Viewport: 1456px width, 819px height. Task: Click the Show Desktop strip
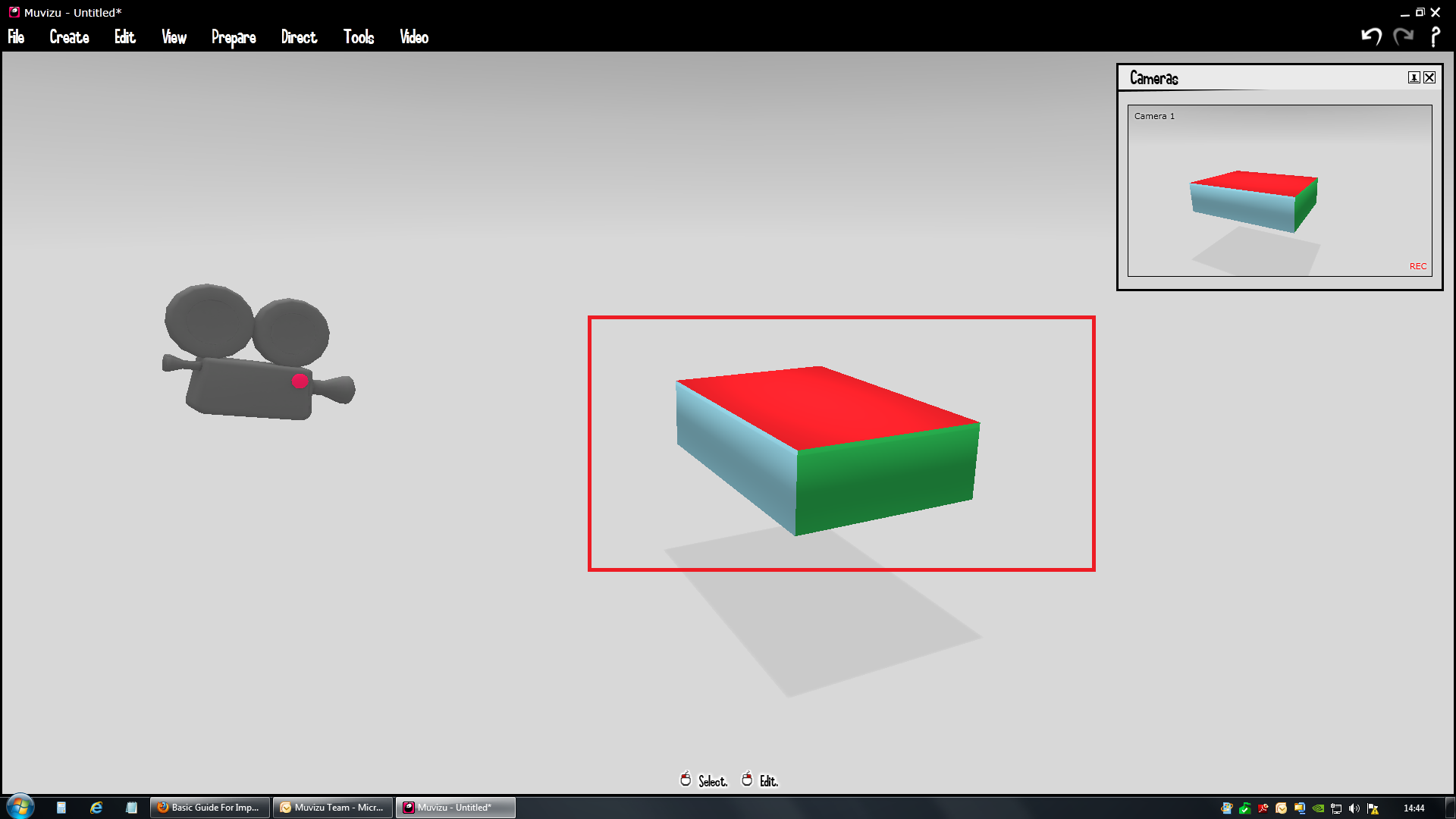click(x=1450, y=808)
